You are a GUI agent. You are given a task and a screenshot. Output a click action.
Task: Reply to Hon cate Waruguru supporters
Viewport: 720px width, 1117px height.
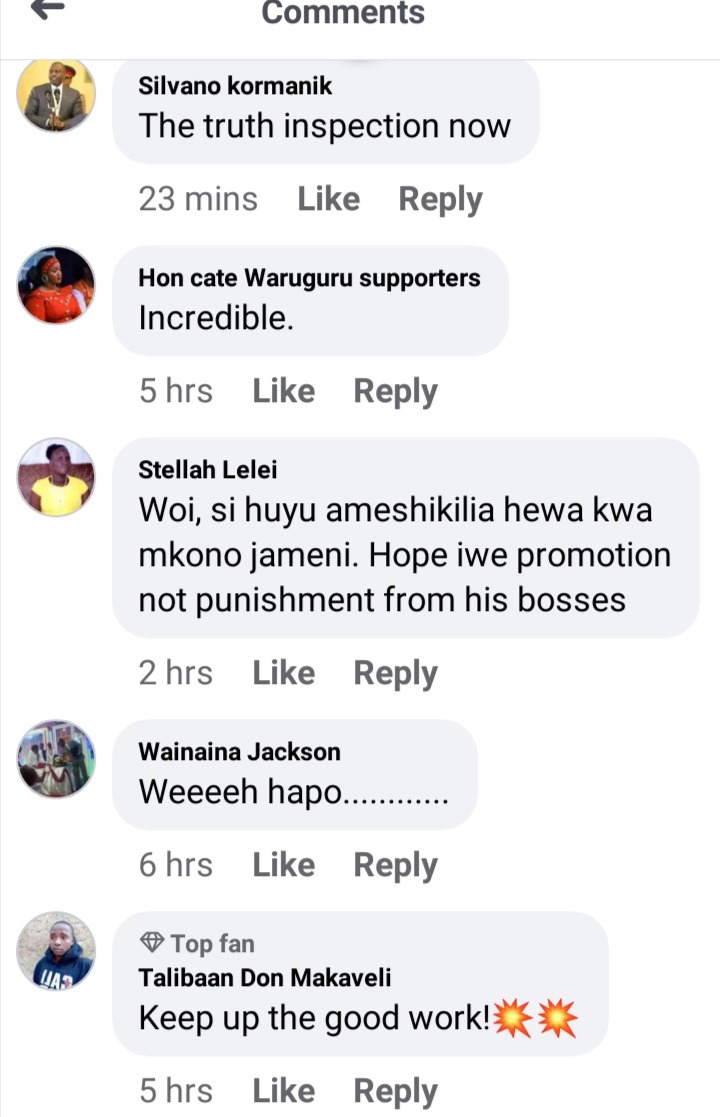tap(395, 393)
